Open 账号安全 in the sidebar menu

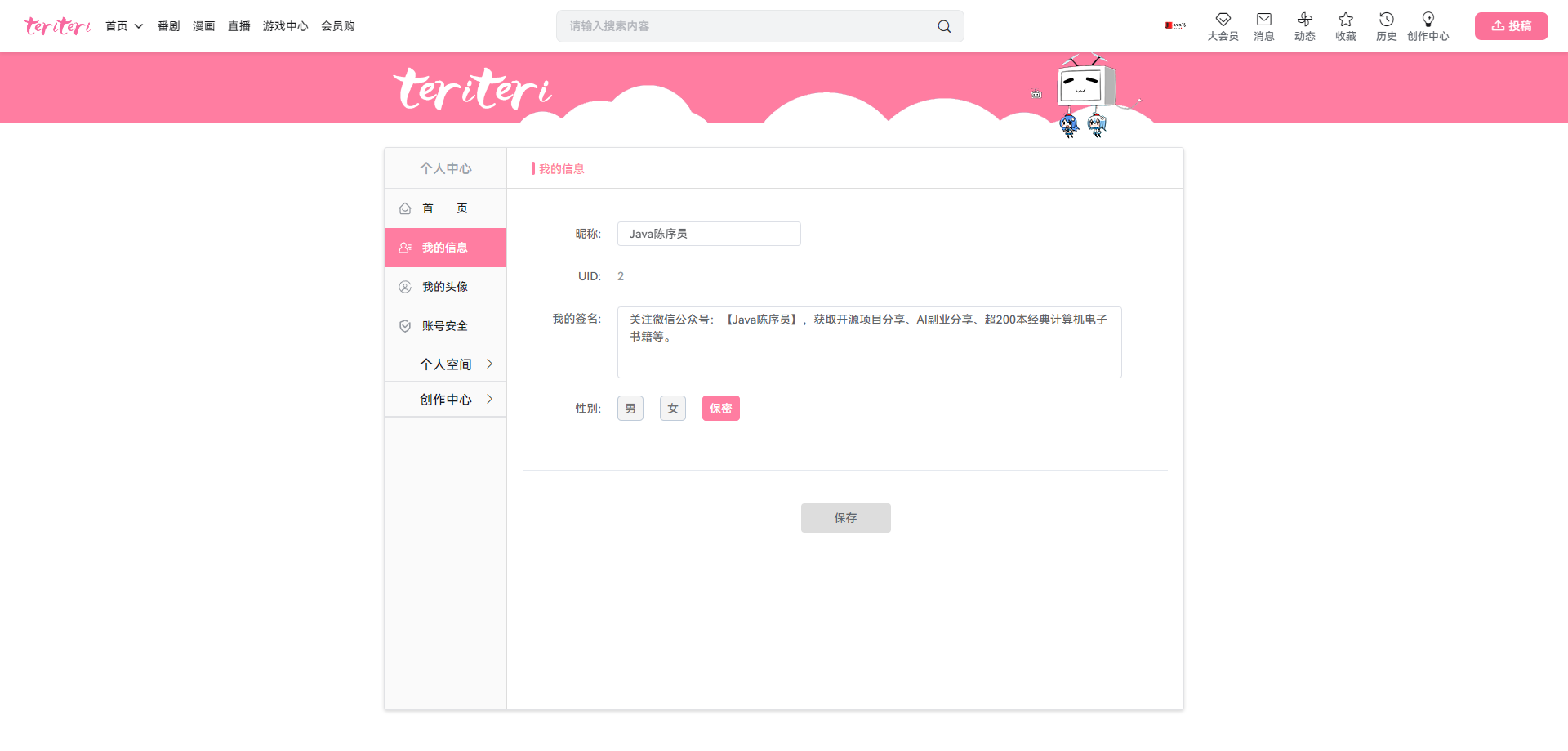point(446,326)
